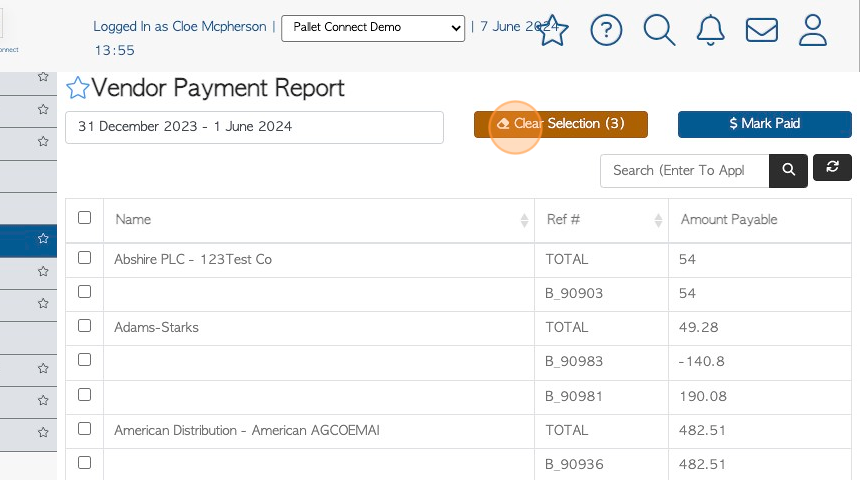Focus the Search (Enter To Apply) box
Viewport: 860px width, 480px height.
click(684, 171)
